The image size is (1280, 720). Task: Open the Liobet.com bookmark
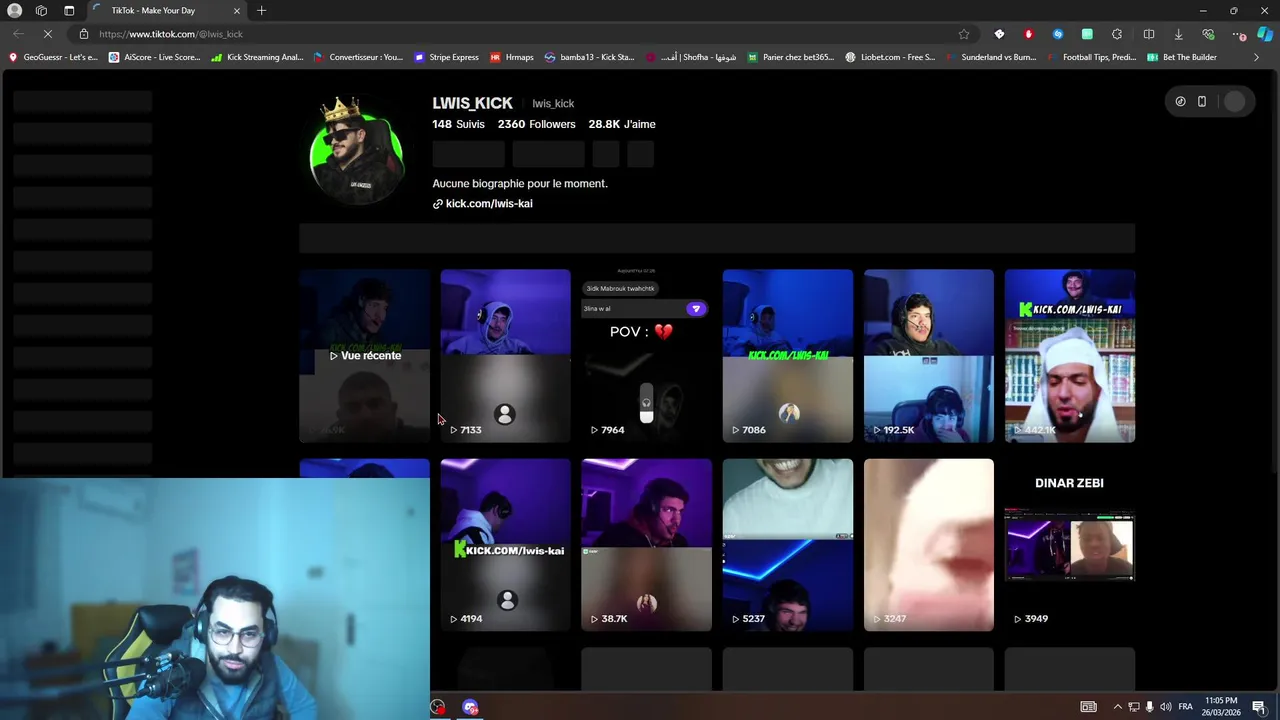pos(890,57)
